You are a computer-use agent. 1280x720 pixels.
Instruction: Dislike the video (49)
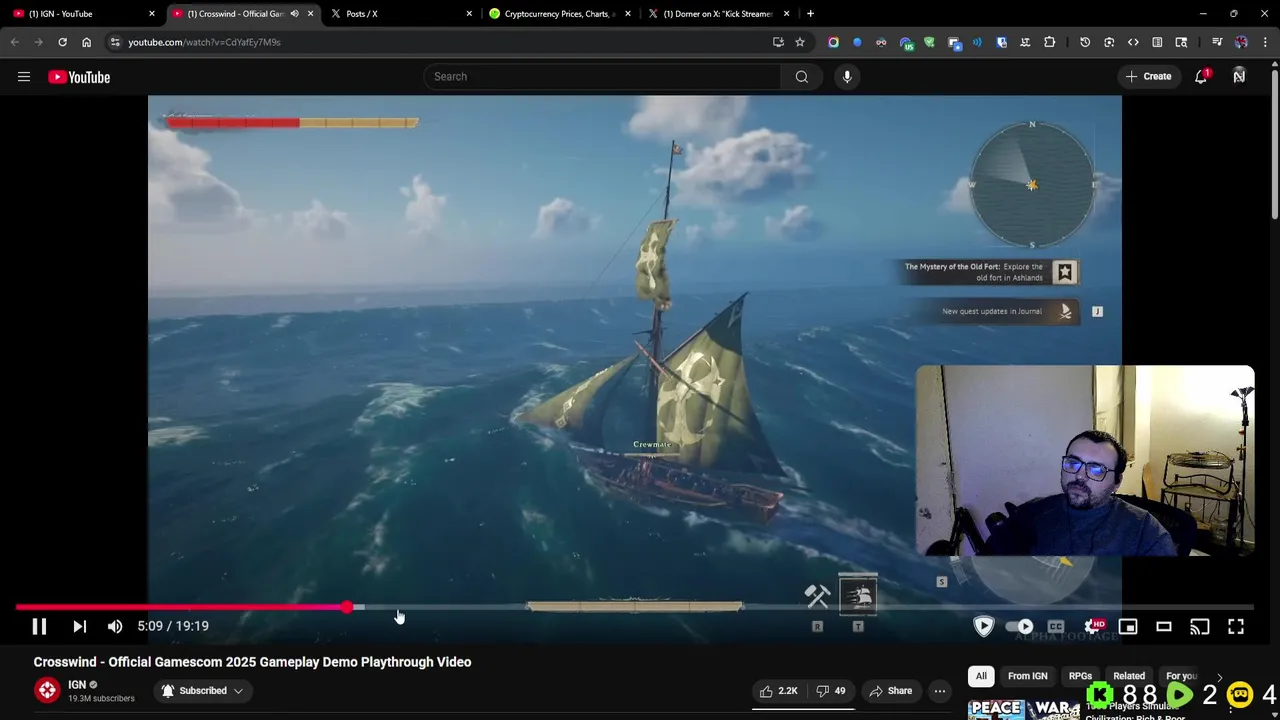[x=831, y=691]
